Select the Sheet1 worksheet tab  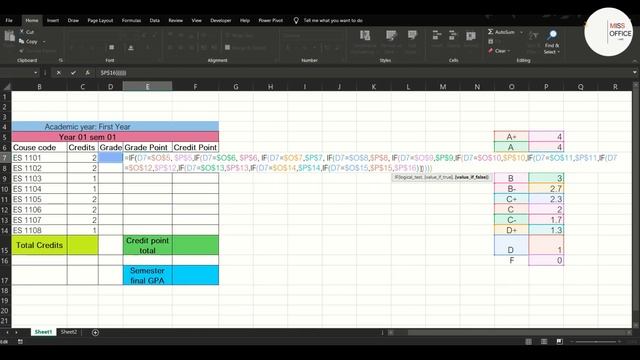43,332
